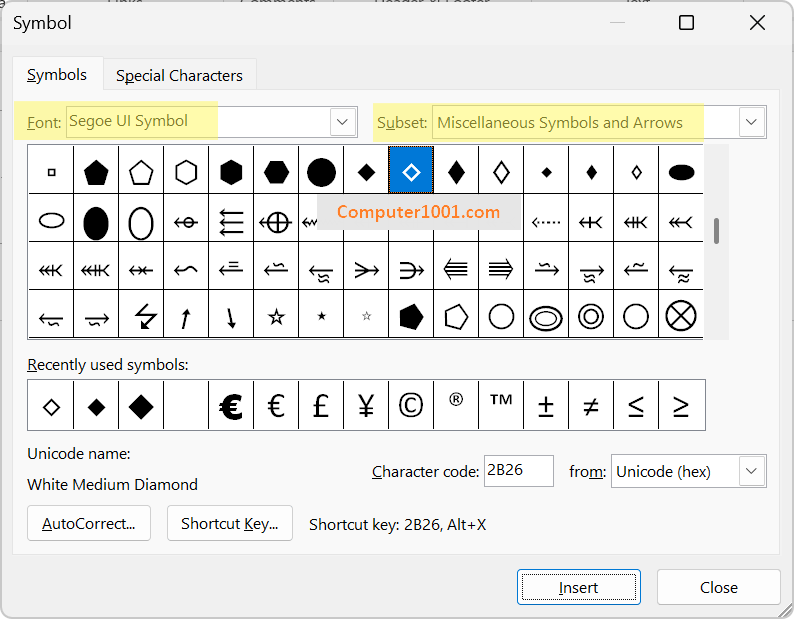Select the plus-minus symbol
The image size is (794, 619).
coord(546,406)
